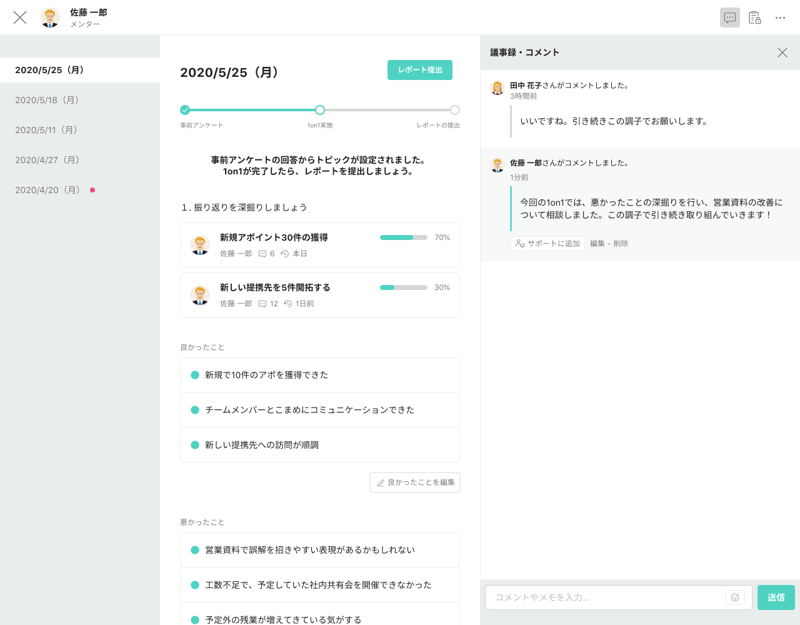The width and height of the screenshot is (800, 625).
Task: Click サポートに追加 under the comment
Action: click(x=547, y=243)
